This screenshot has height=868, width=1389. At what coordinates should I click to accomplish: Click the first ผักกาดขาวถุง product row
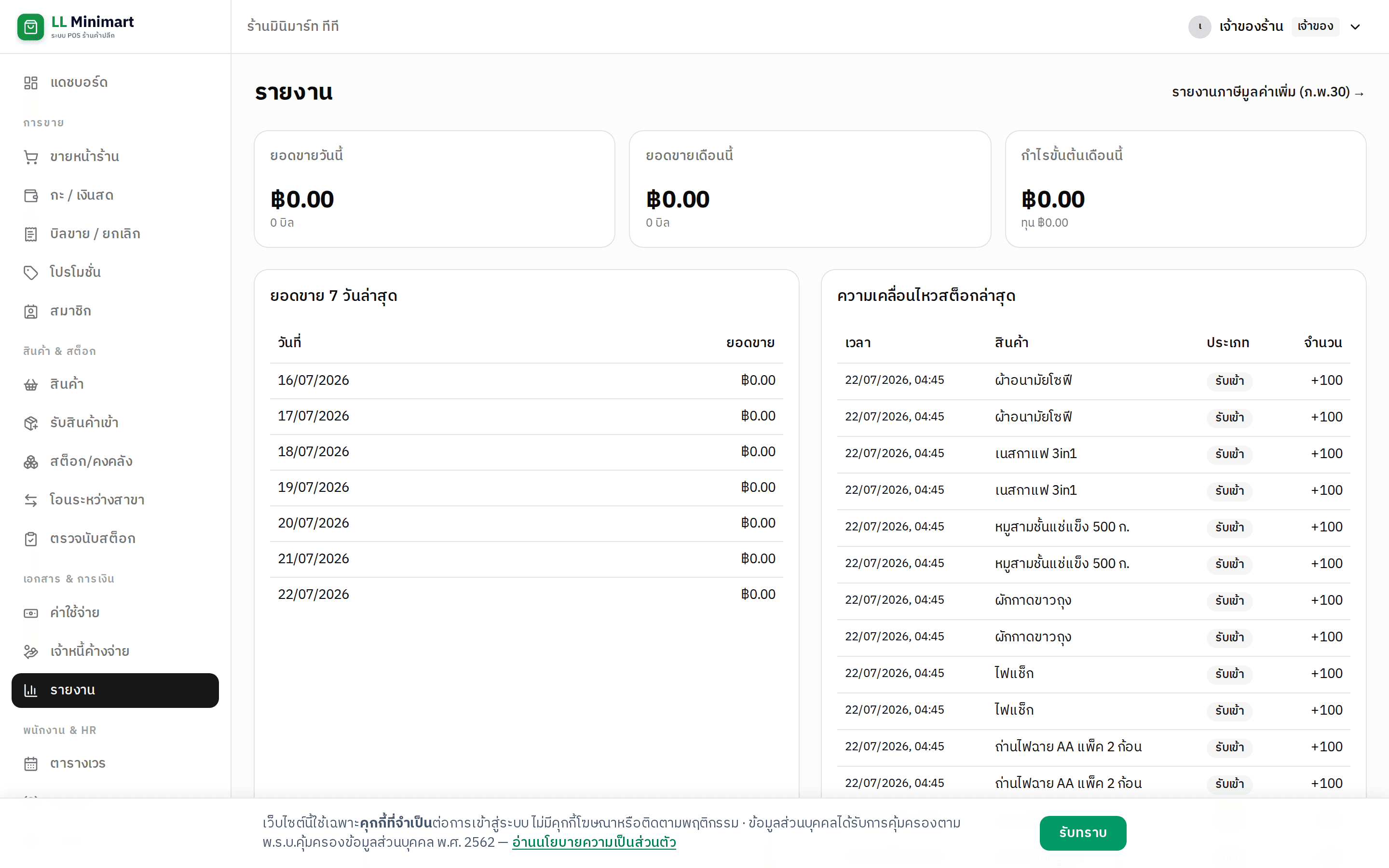pyautogui.click(x=1093, y=600)
